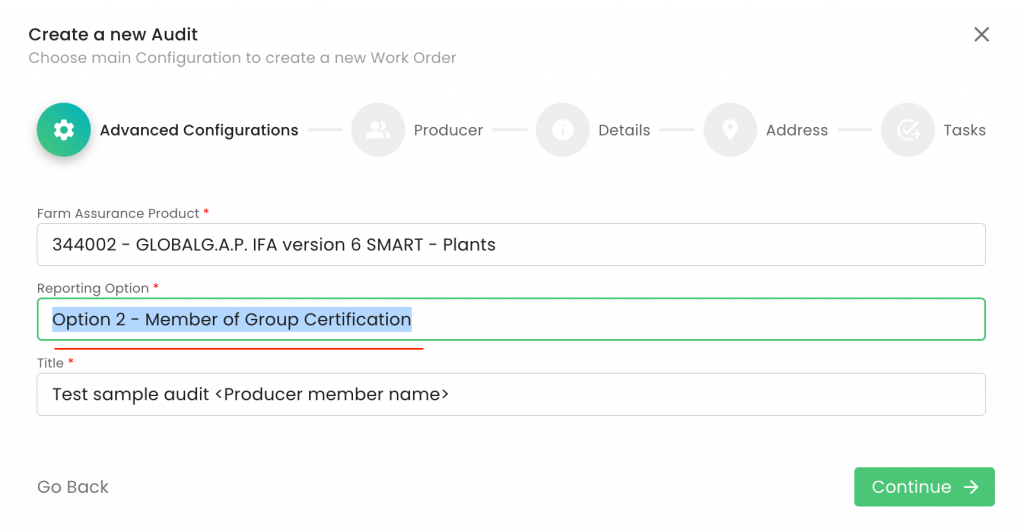Click the Go Back link

[x=73, y=487]
